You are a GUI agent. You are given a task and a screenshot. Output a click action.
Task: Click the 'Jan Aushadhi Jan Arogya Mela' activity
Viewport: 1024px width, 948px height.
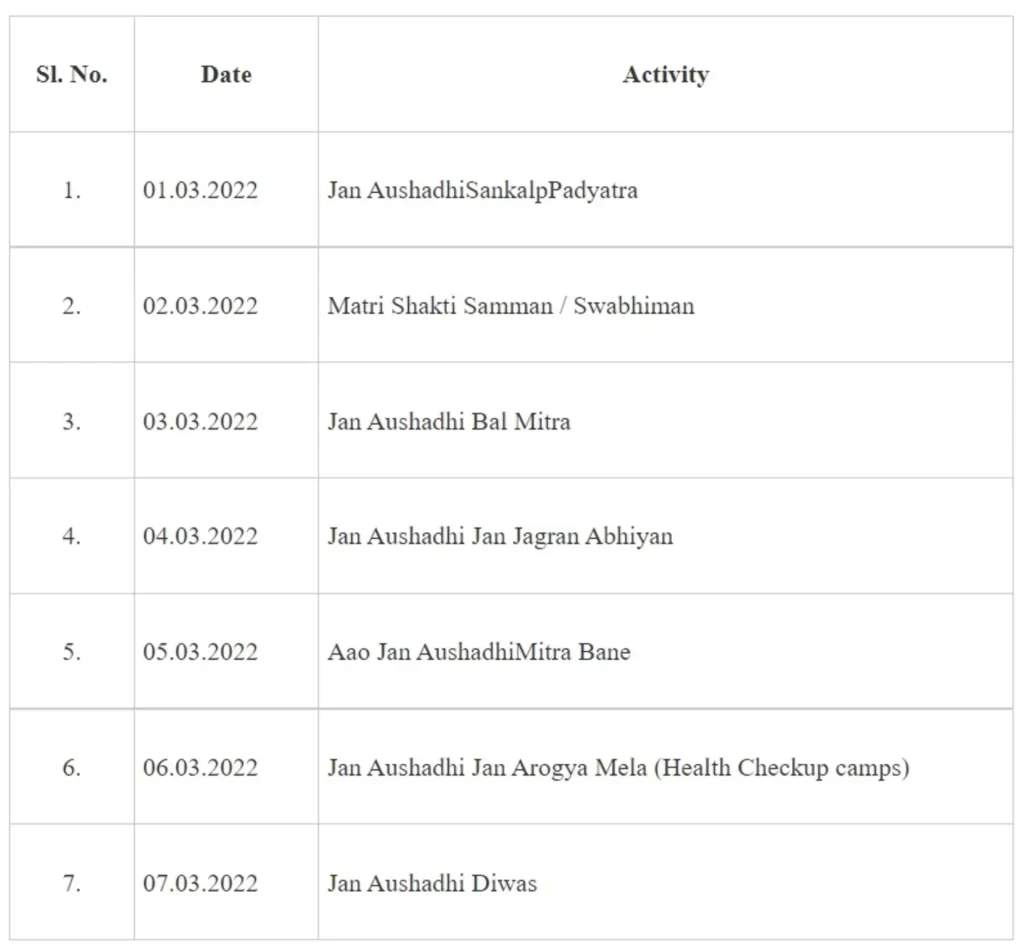618,768
